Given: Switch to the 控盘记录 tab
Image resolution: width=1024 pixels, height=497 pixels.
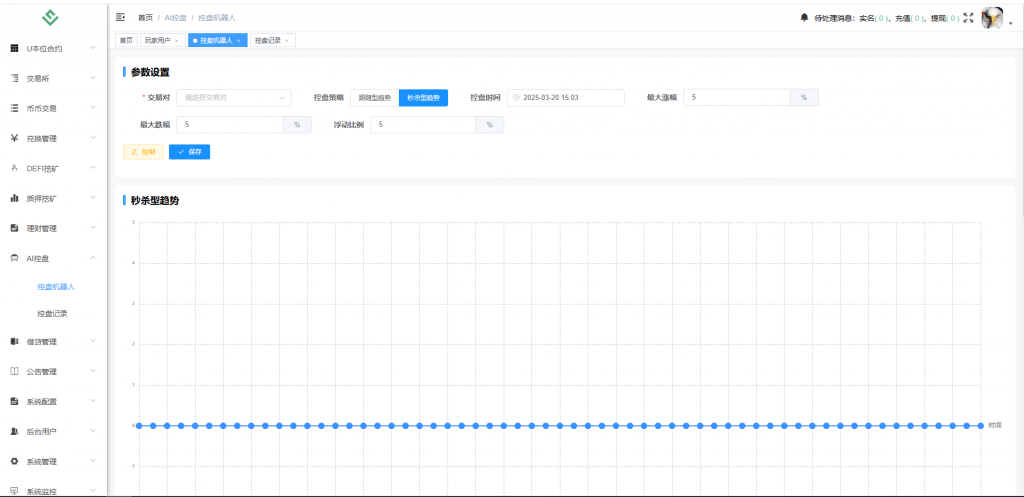Looking at the screenshot, I should pyautogui.click(x=272, y=40).
